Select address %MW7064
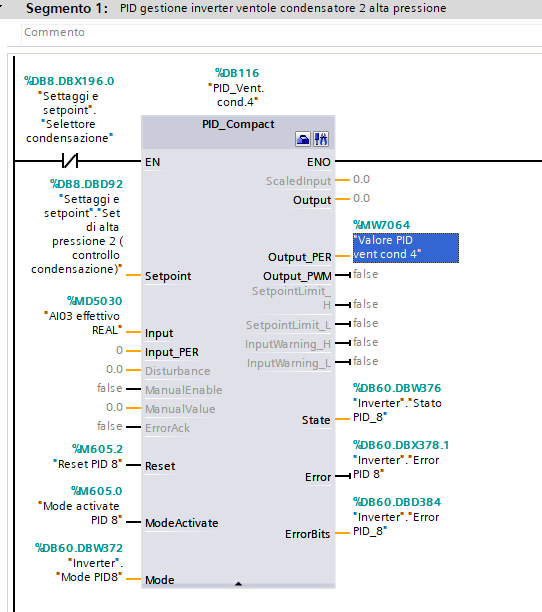The width and height of the screenshot is (542, 612). point(382,225)
